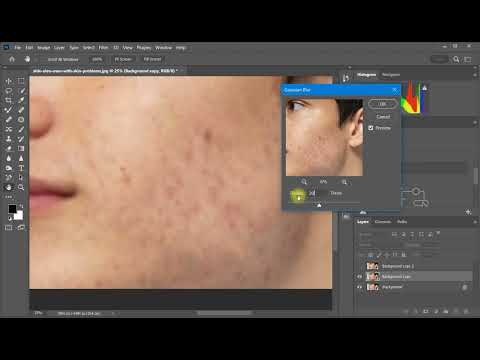Image resolution: width=480 pixels, height=360 pixels.
Task: Click the Radius slider handle
Action: (x=319, y=205)
